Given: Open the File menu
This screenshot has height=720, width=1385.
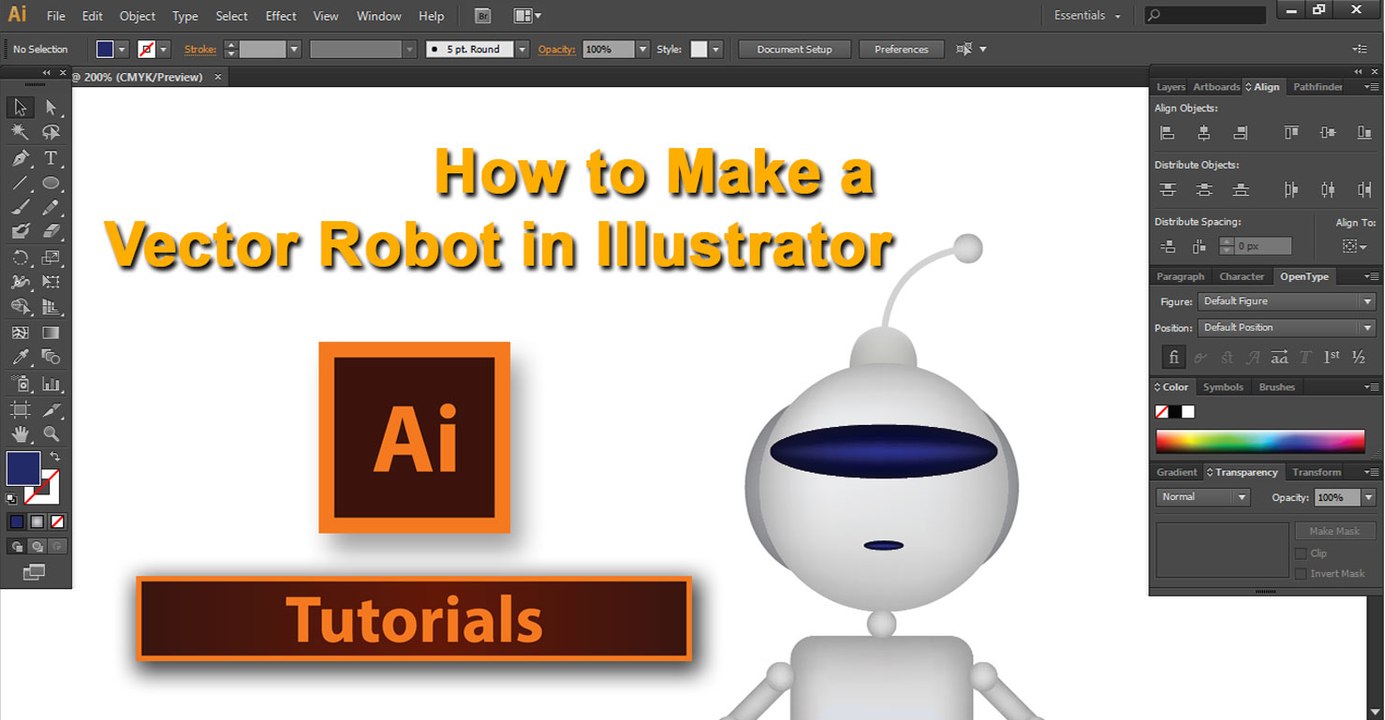Looking at the screenshot, I should coord(56,16).
